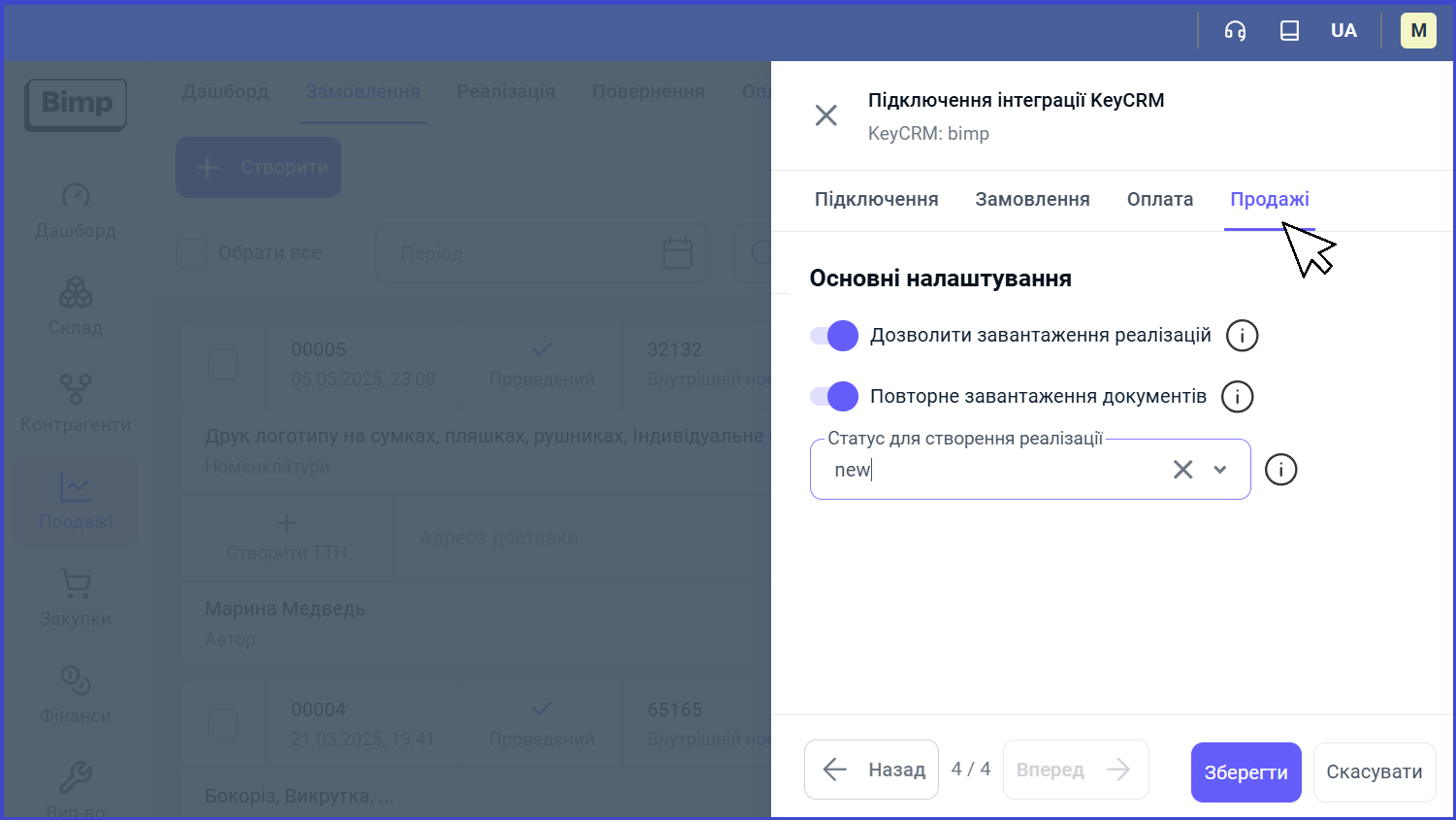The image size is (1456, 820).
Task: Check the Обрати все checkbox
Action: pyautogui.click(x=191, y=253)
